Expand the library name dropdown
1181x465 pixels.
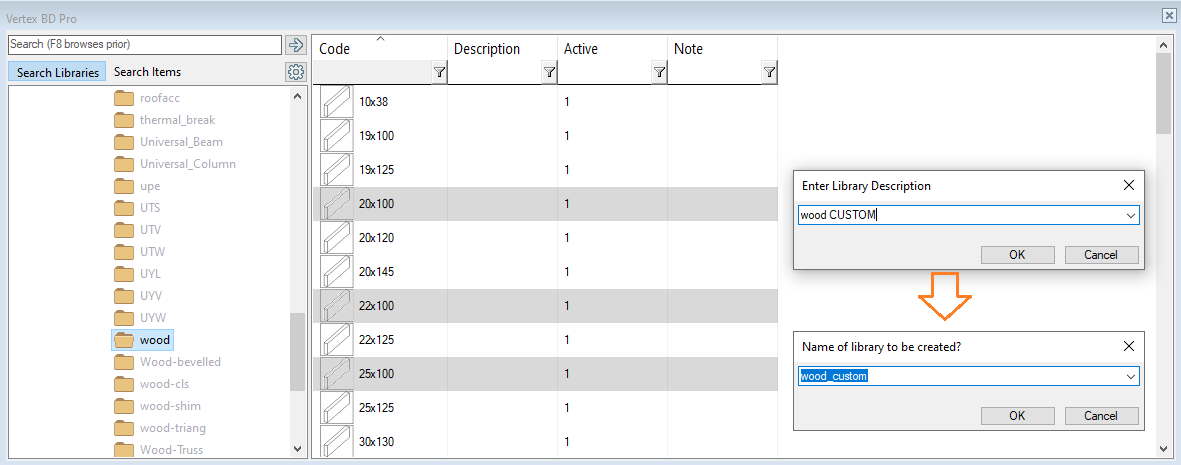click(x=1130, y=377)
